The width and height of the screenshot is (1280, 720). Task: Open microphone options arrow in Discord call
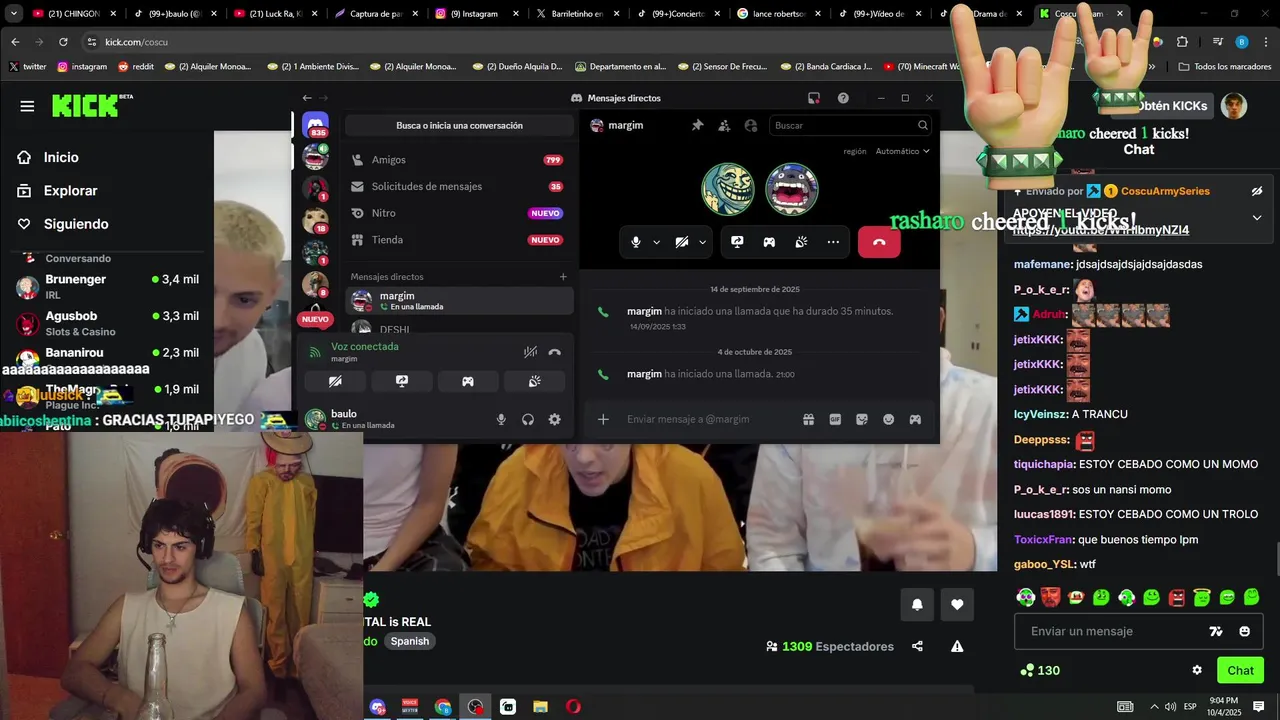click(x=656, y=242)
